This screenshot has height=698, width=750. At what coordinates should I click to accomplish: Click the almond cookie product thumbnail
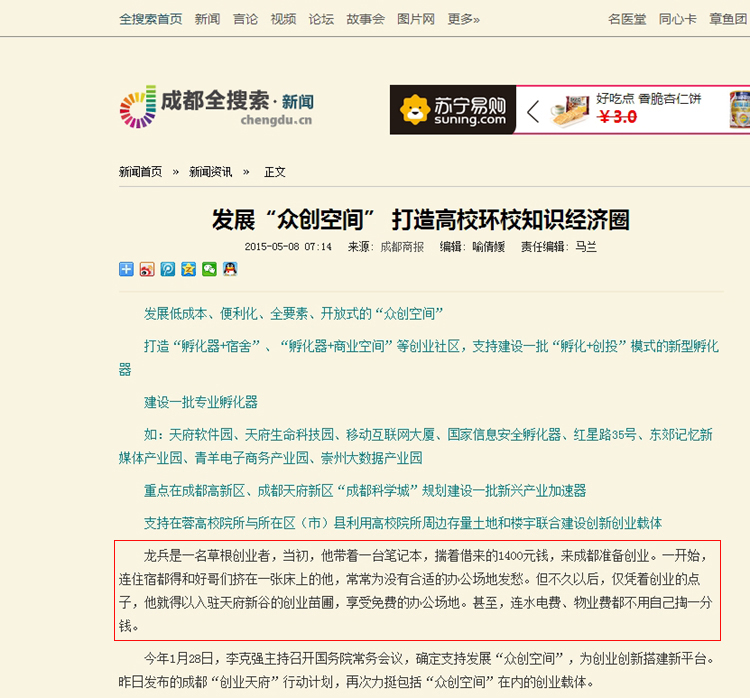(x=569, y=110)
